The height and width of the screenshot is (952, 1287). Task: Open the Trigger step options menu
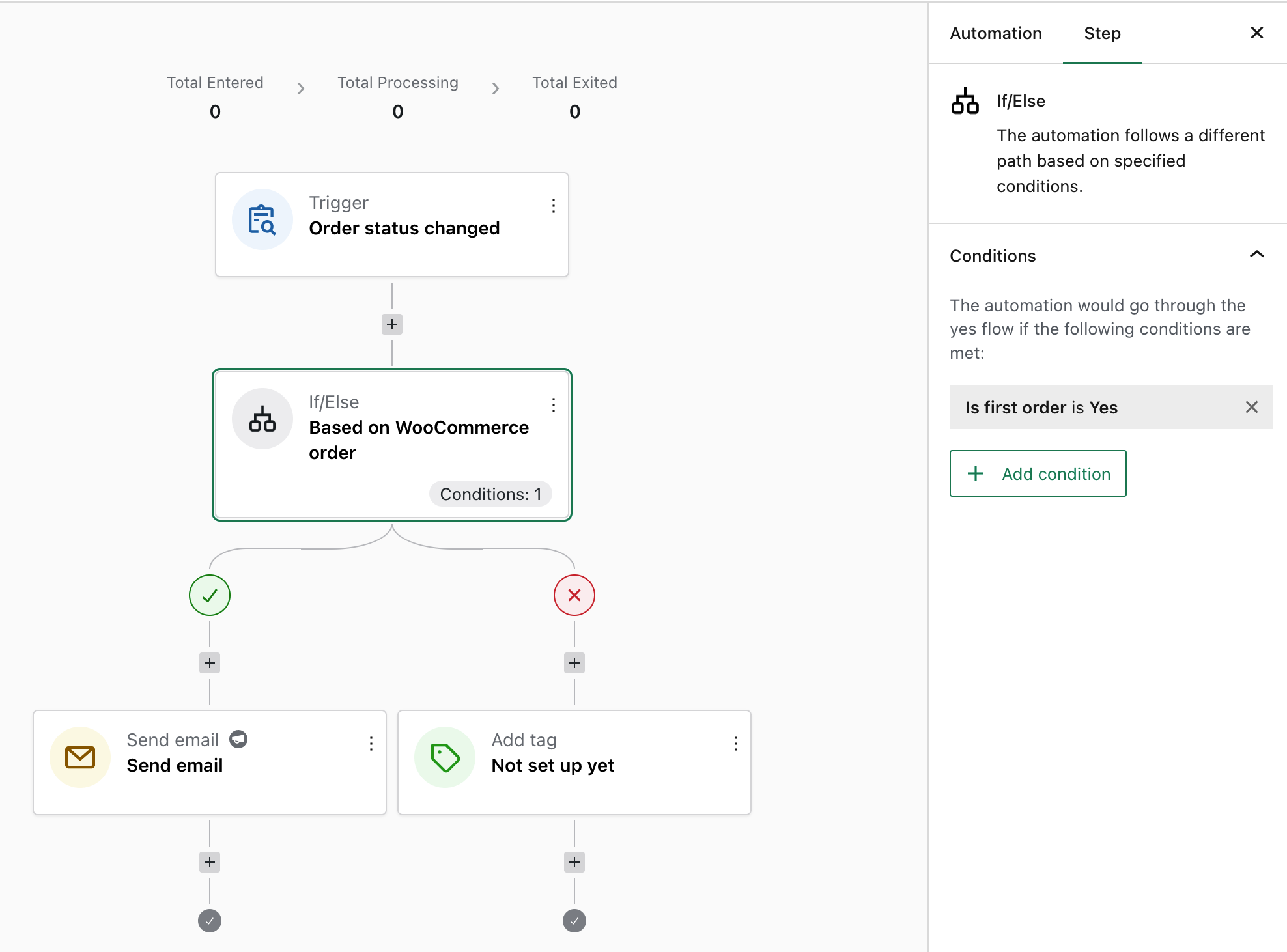point(554,206)
